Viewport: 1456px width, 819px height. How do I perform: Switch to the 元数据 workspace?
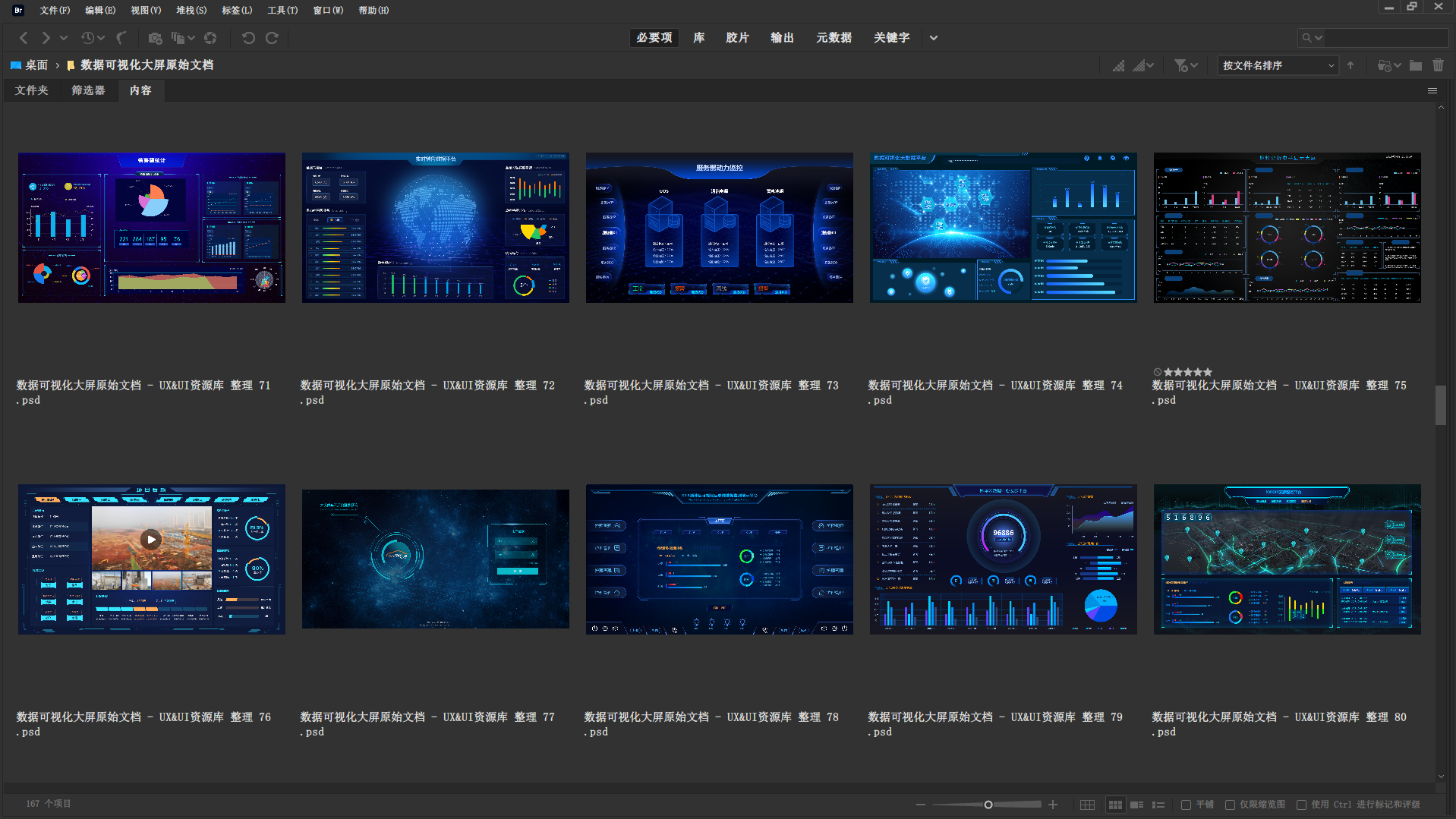click(834, 38)
